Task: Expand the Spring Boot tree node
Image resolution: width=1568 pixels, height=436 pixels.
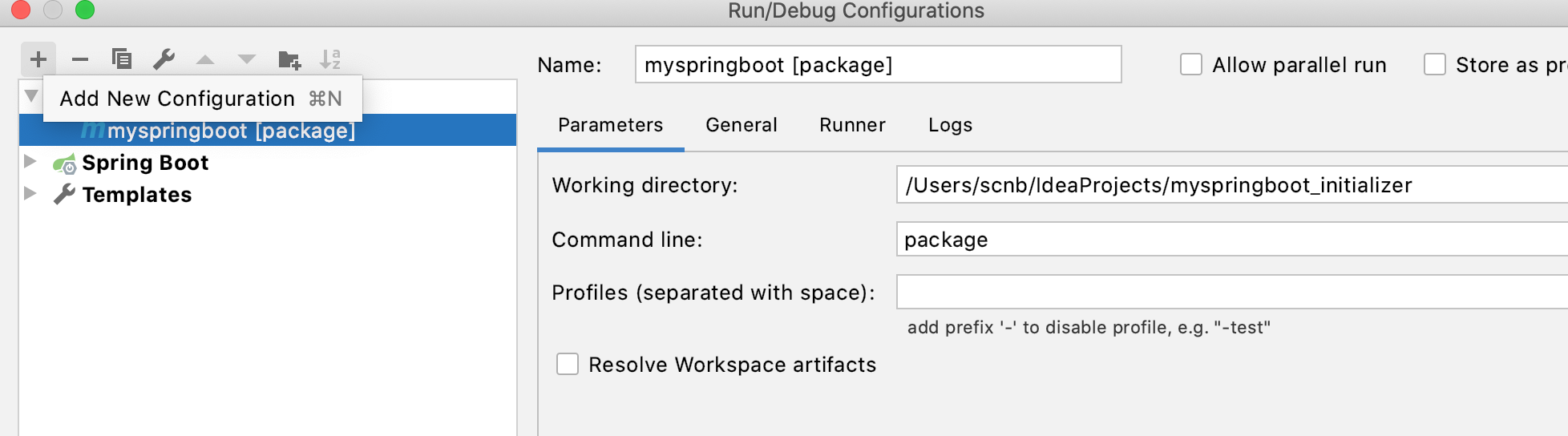Action: click(x=30, y=162)
